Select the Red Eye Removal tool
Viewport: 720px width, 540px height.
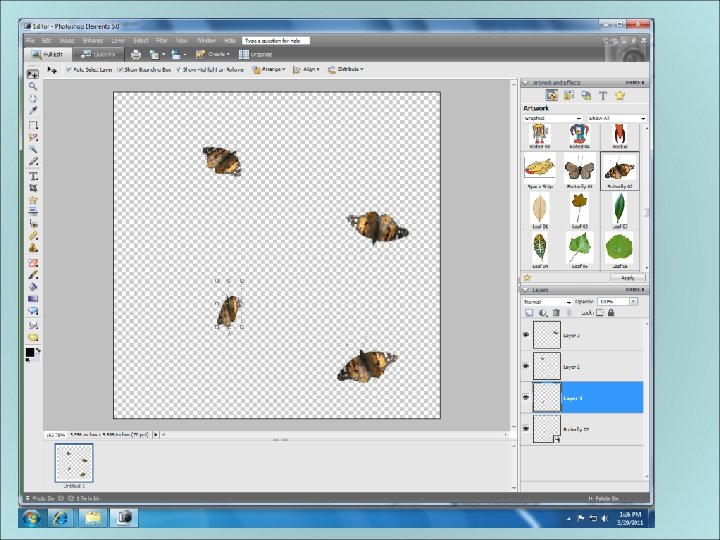33,224
